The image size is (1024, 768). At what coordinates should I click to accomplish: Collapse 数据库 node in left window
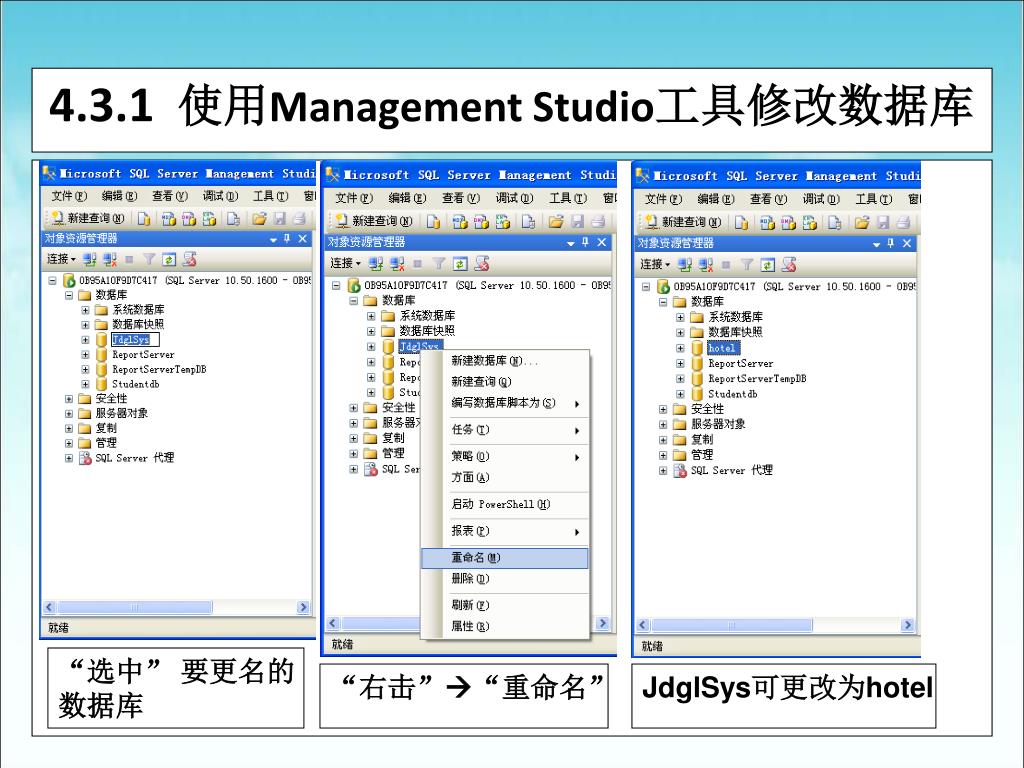point(69,295)
